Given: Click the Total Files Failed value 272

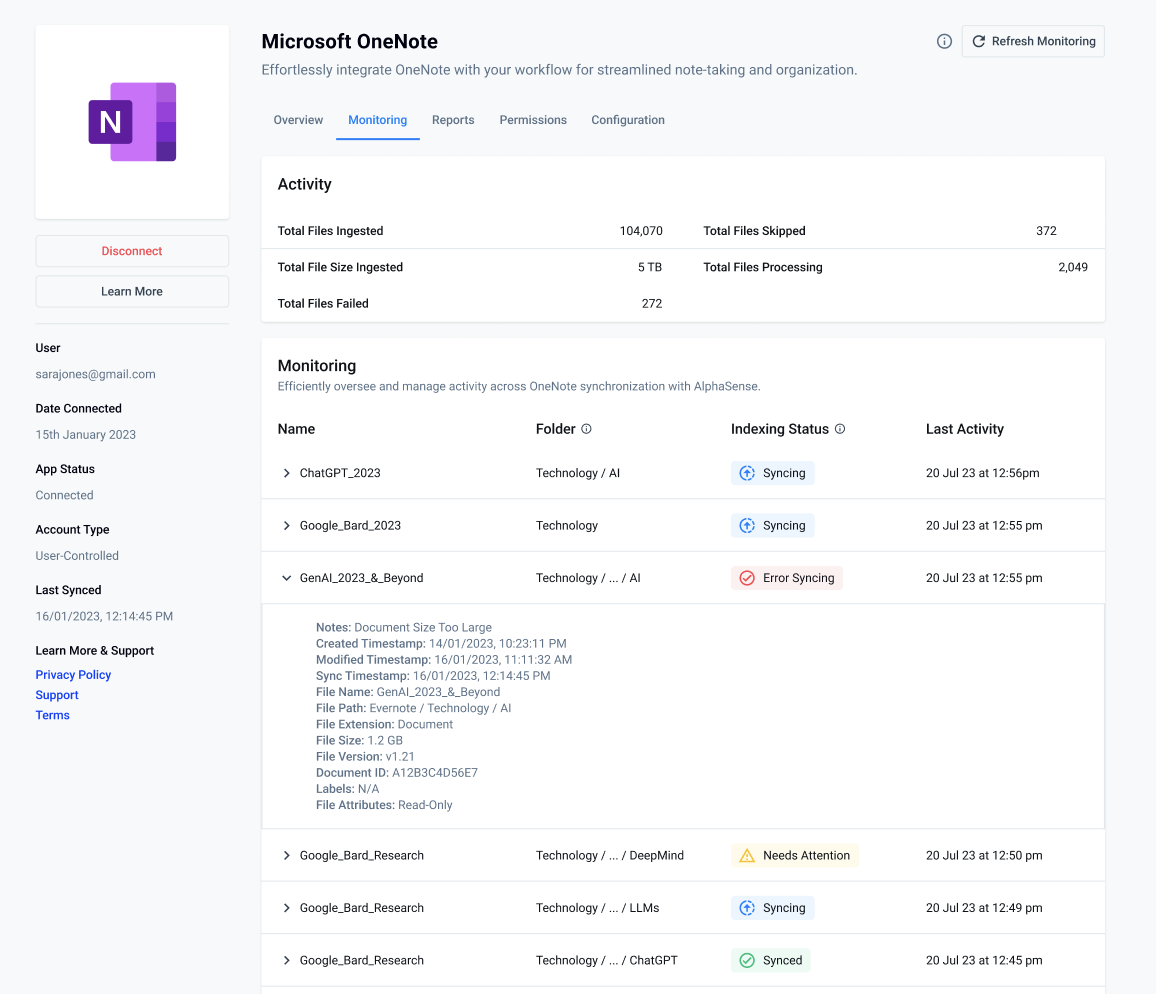Looking at the screenshot, I should tap(652, 303).
